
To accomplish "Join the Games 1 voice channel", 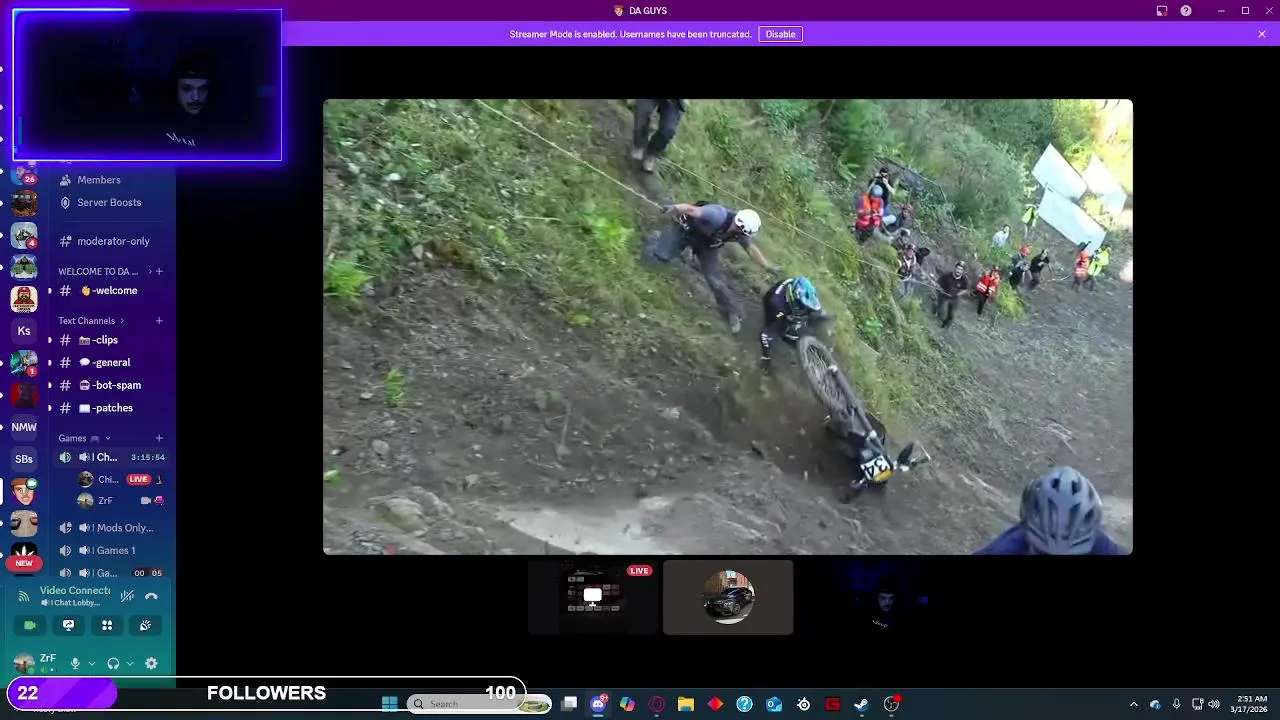I will pos(112,551).
